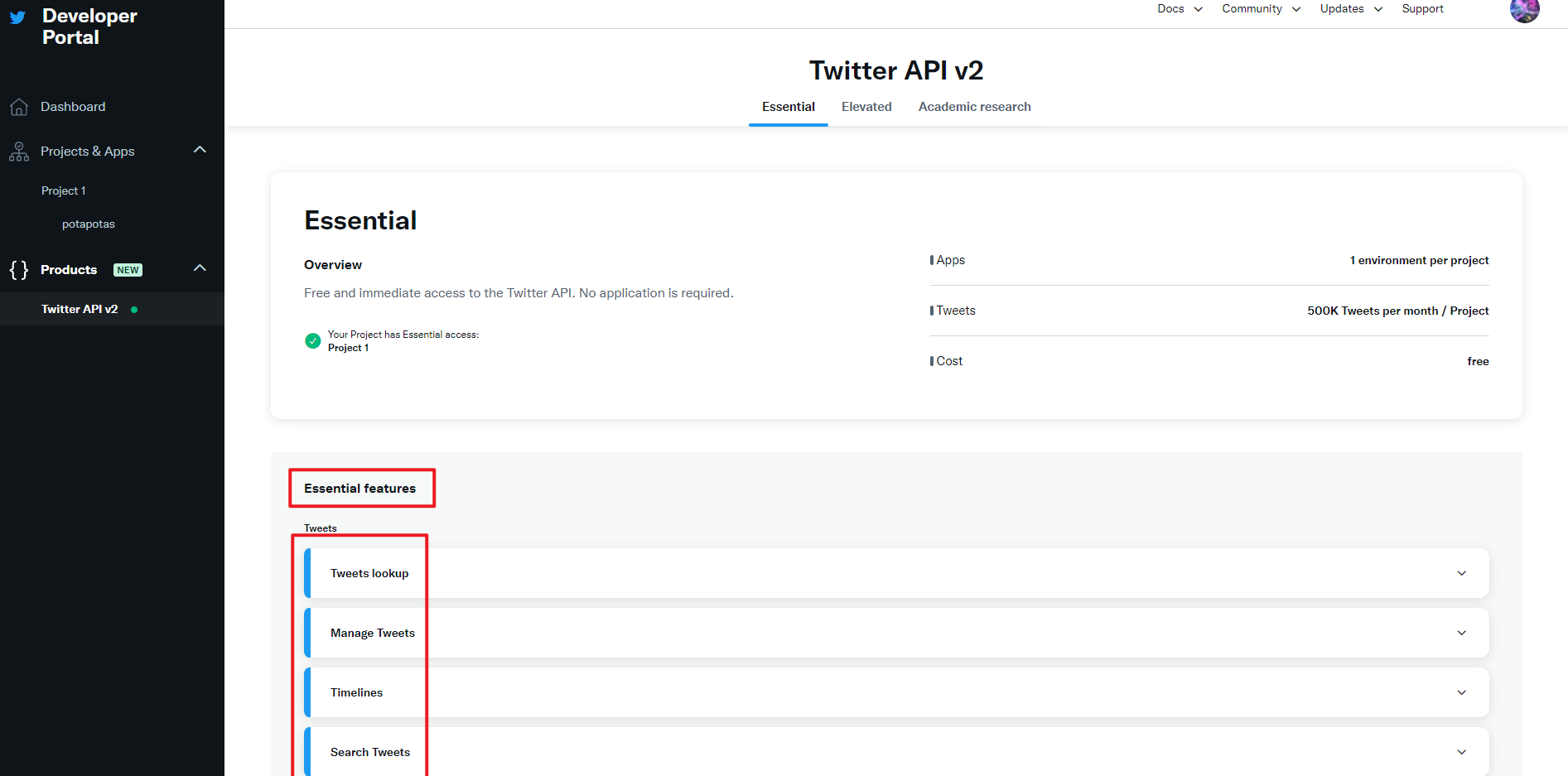Expand the Tweets lookup section

pos(1461,572)
